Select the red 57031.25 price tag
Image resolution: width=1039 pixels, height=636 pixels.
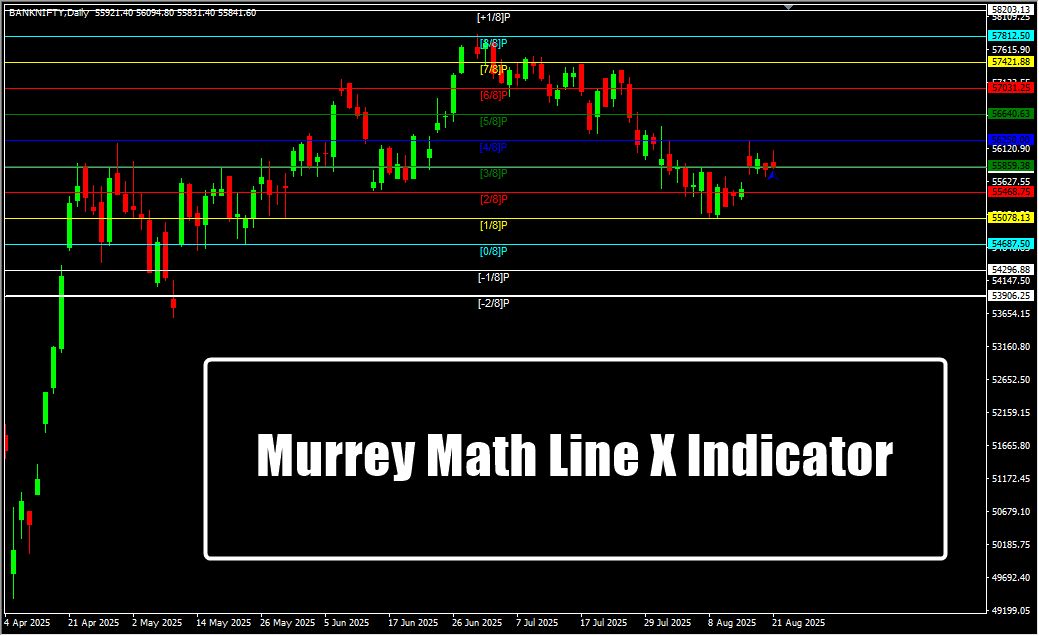[x=1010, y=88]
